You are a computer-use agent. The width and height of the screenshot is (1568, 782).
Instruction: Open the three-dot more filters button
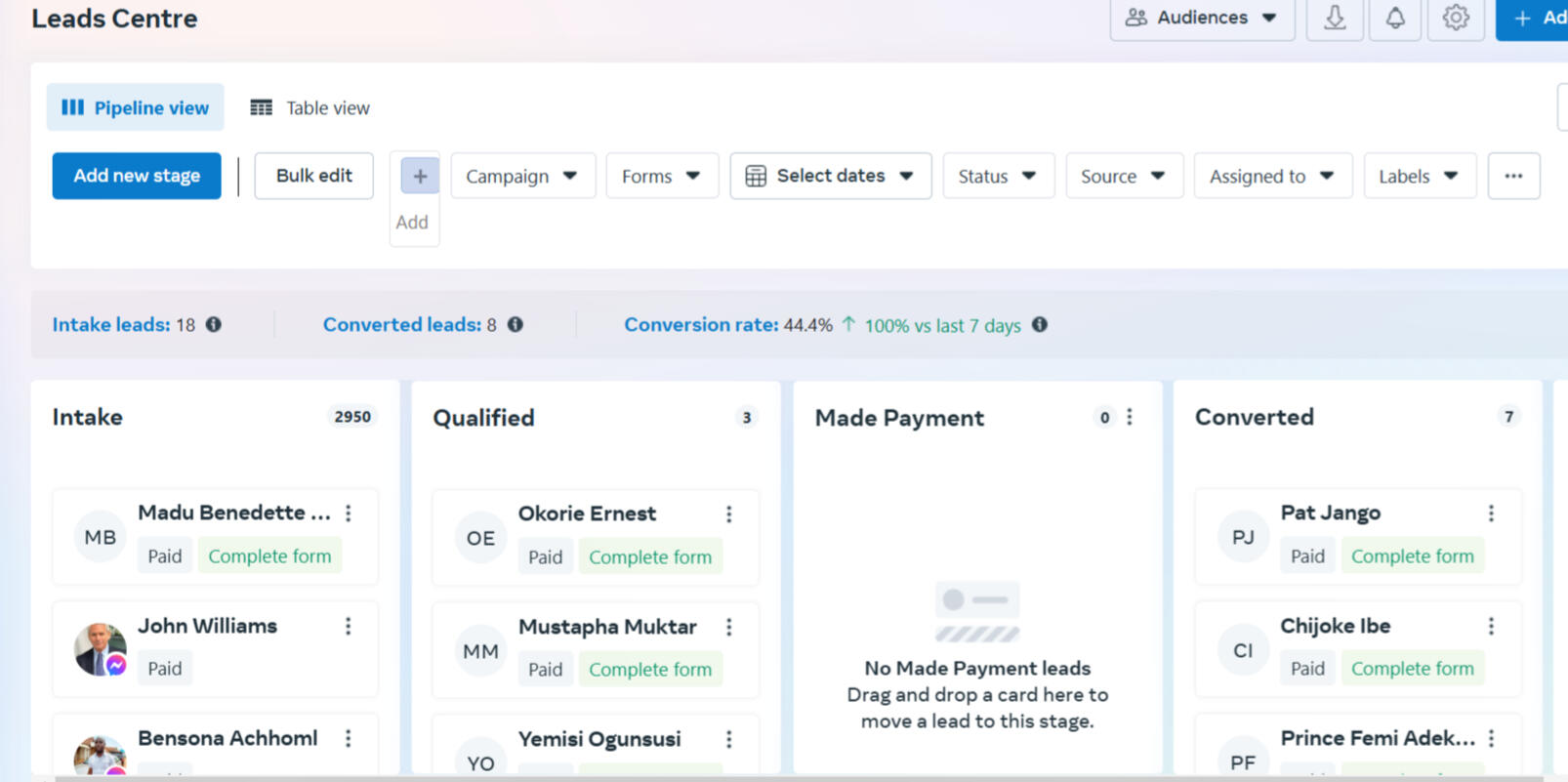click(x=1513, y=176)
